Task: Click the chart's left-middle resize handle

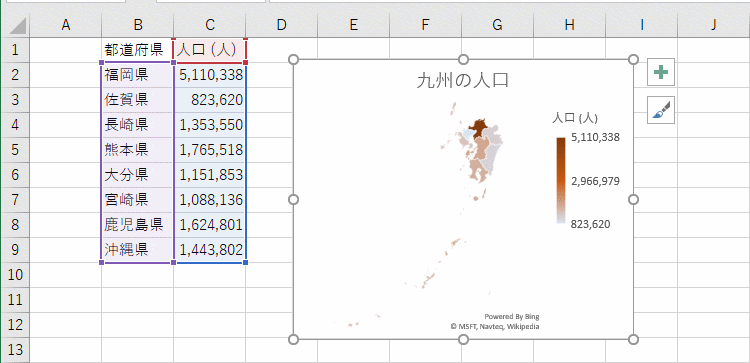Action: click(x=294, y=199)
